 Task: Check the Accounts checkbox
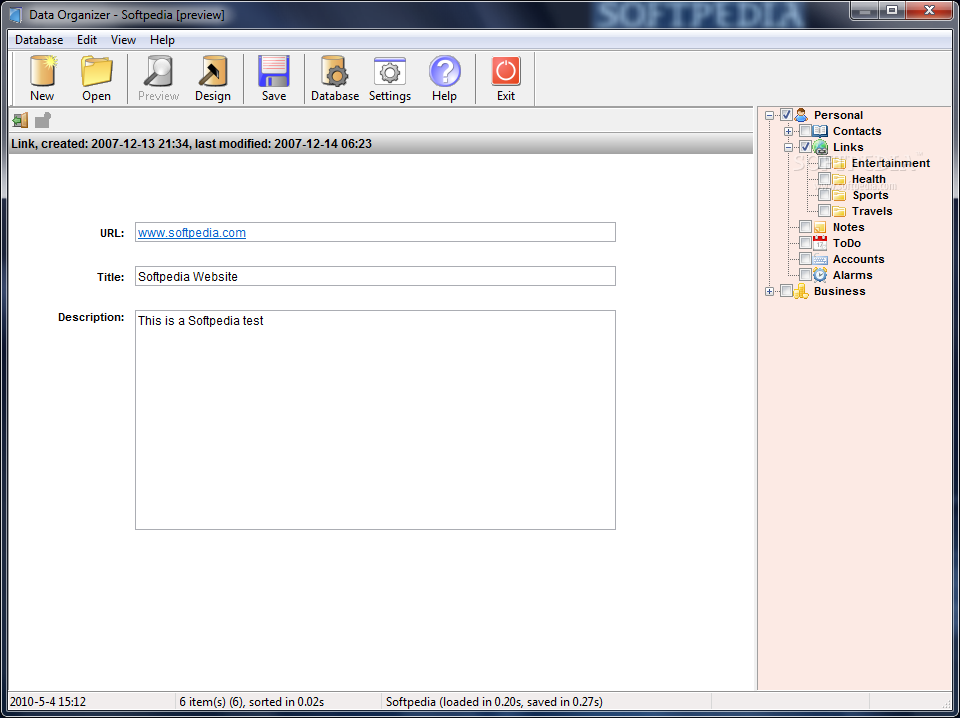(806, 259)
